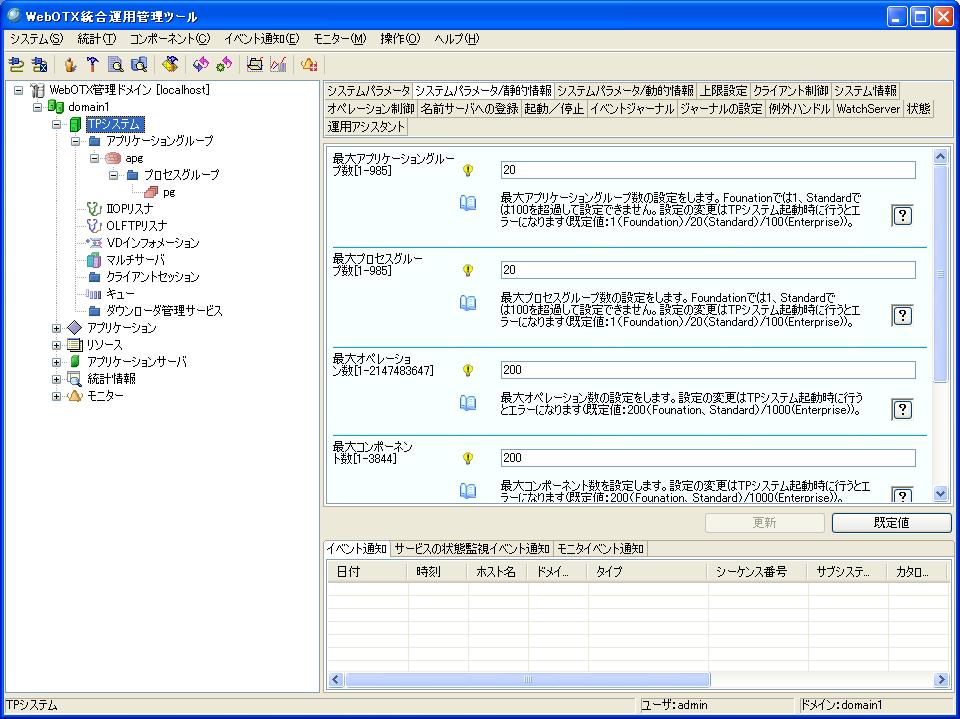Screen dimensions: 960x719
Task: Expand the リソース tree node
Action: [57, 345]
